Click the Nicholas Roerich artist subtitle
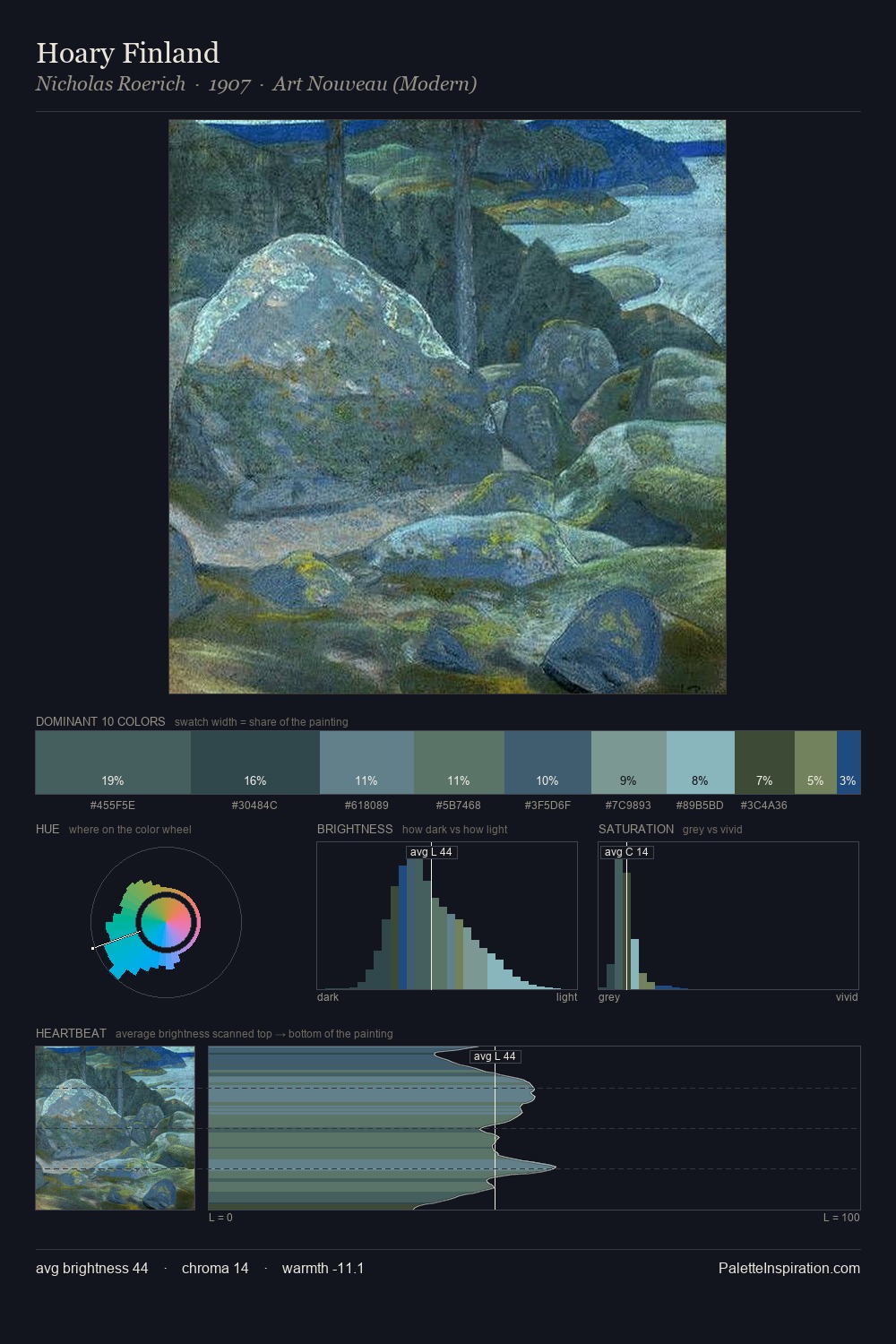 point(256,83)
